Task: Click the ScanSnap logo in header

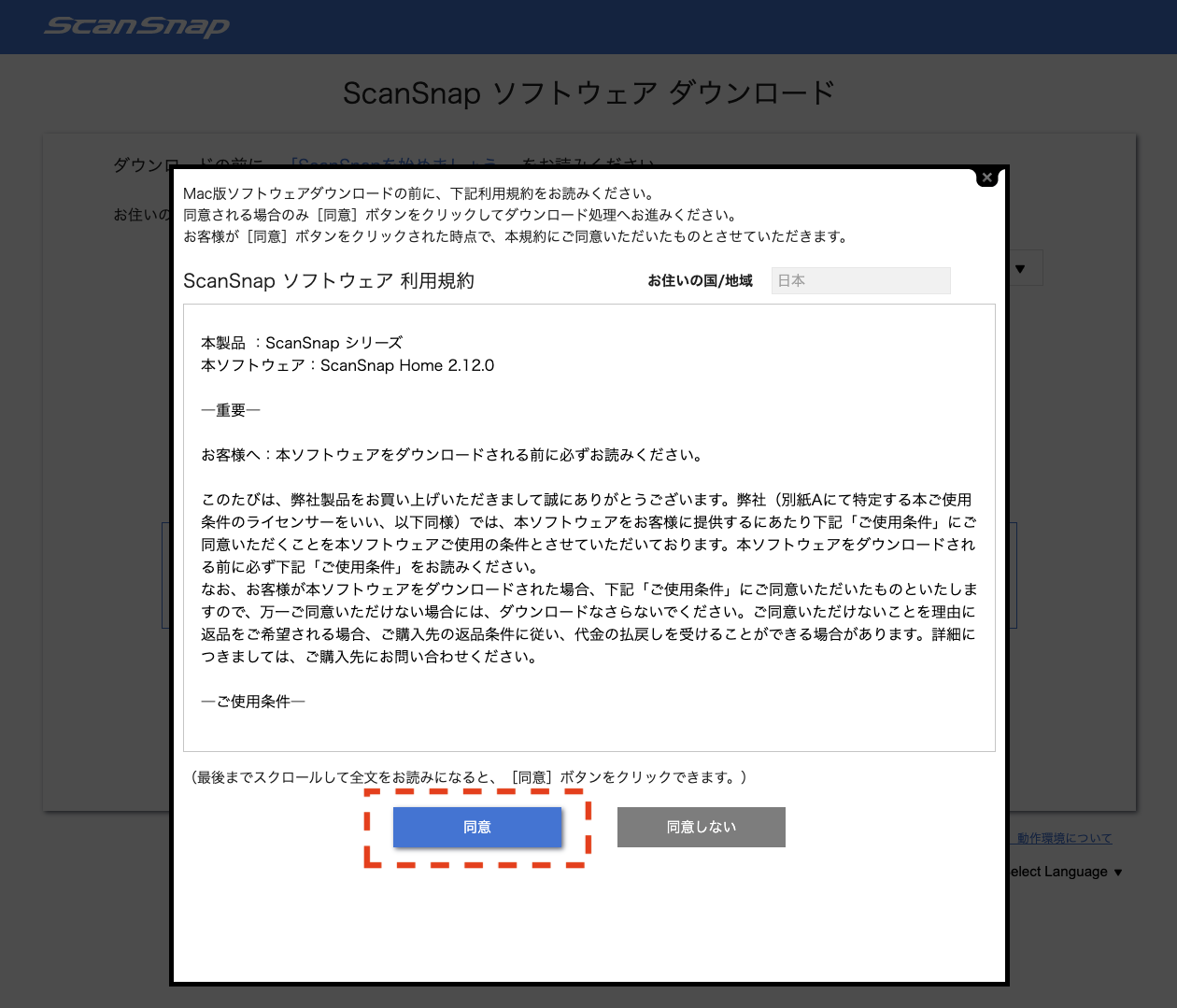Action: [136, 26]
